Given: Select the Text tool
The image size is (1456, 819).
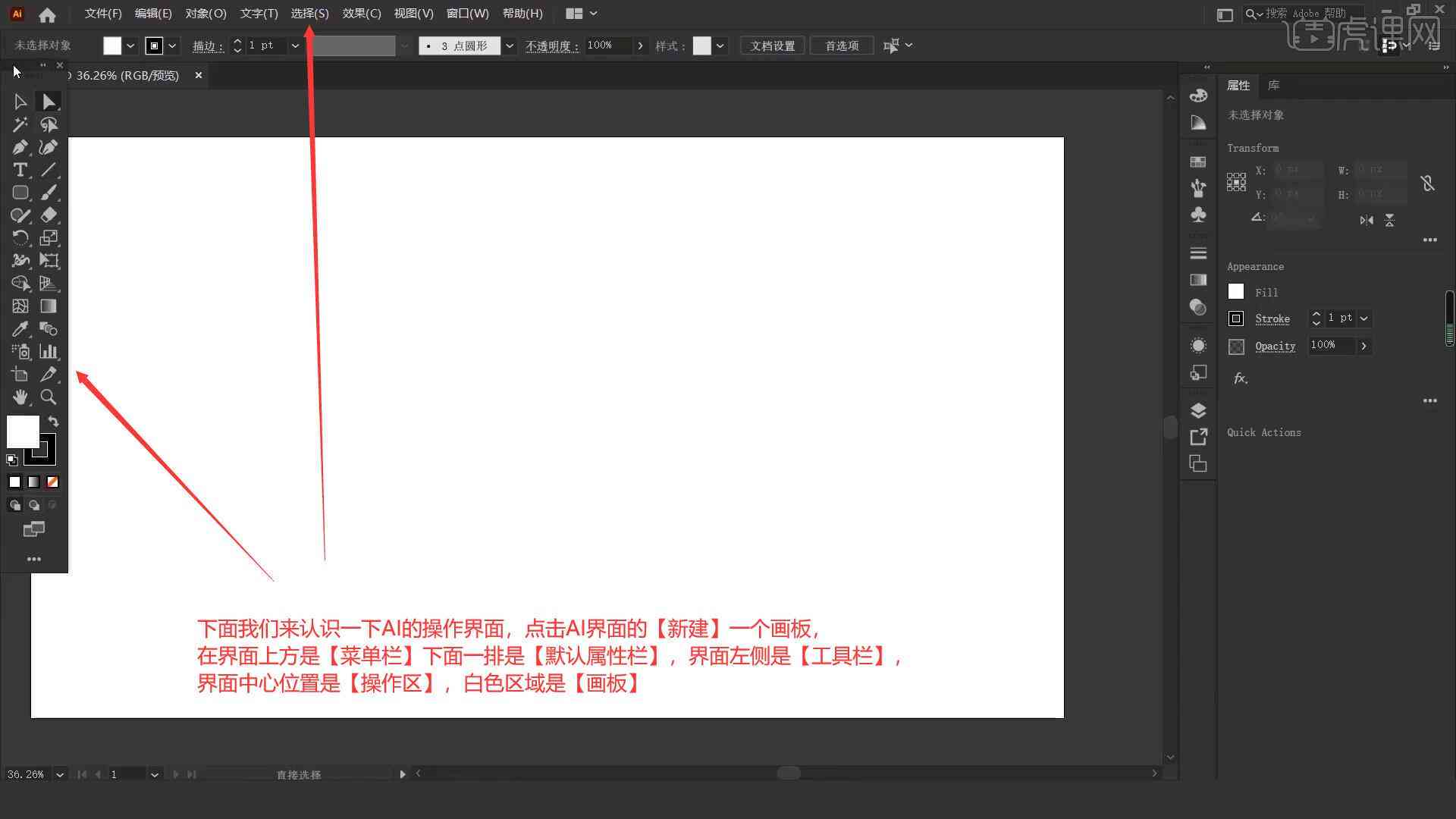Looking at the screenshot, I should tap(20, 169).
